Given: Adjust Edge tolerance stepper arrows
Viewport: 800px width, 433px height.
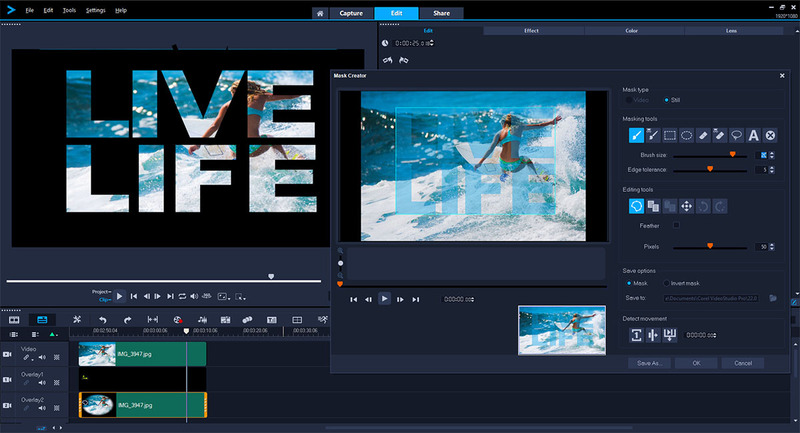Looking at the screenshot, I should 771,170.
